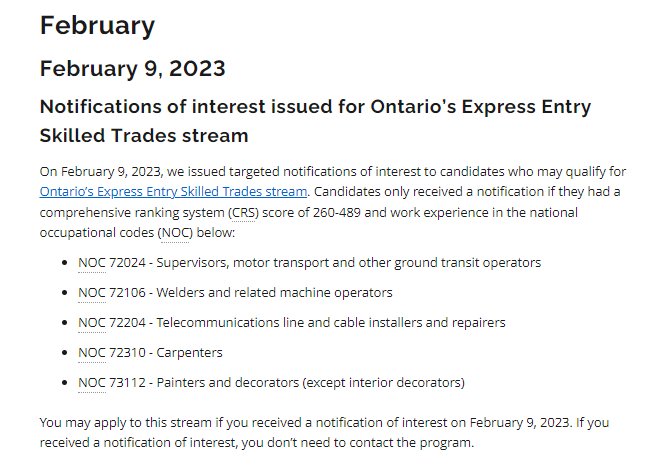Click the bullet point before NOC 72024
This screenshot has height=473, width=664.
click(64, 263)
